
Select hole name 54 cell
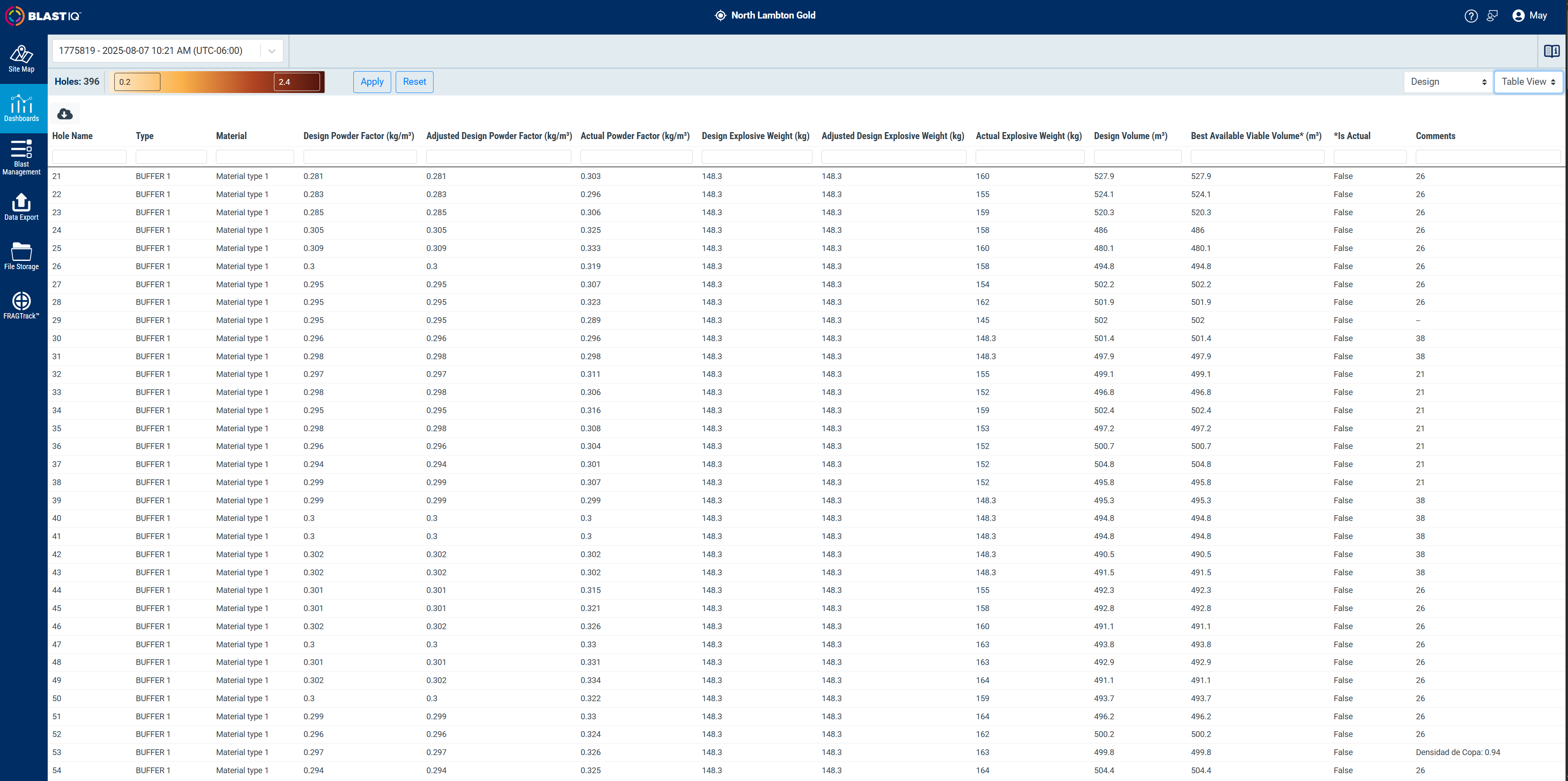57,770
